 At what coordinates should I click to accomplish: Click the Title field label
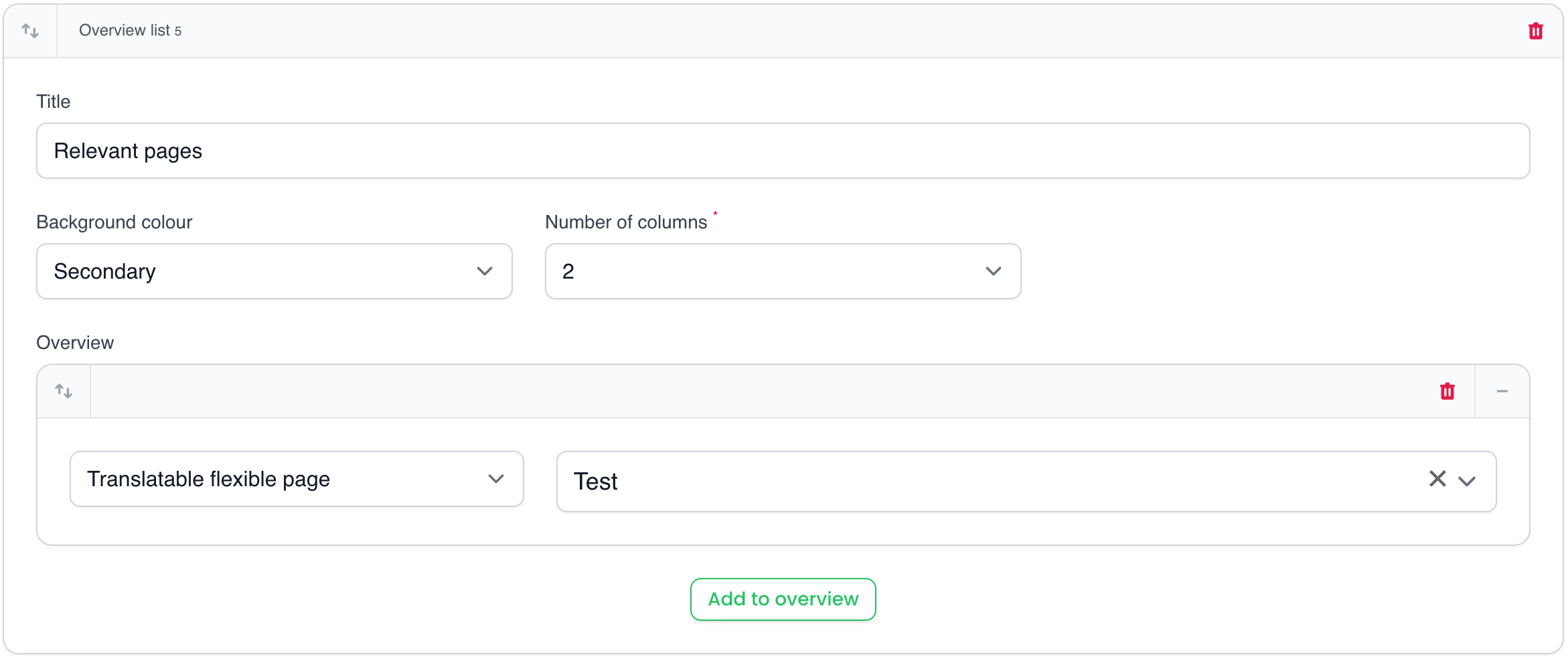54,102
